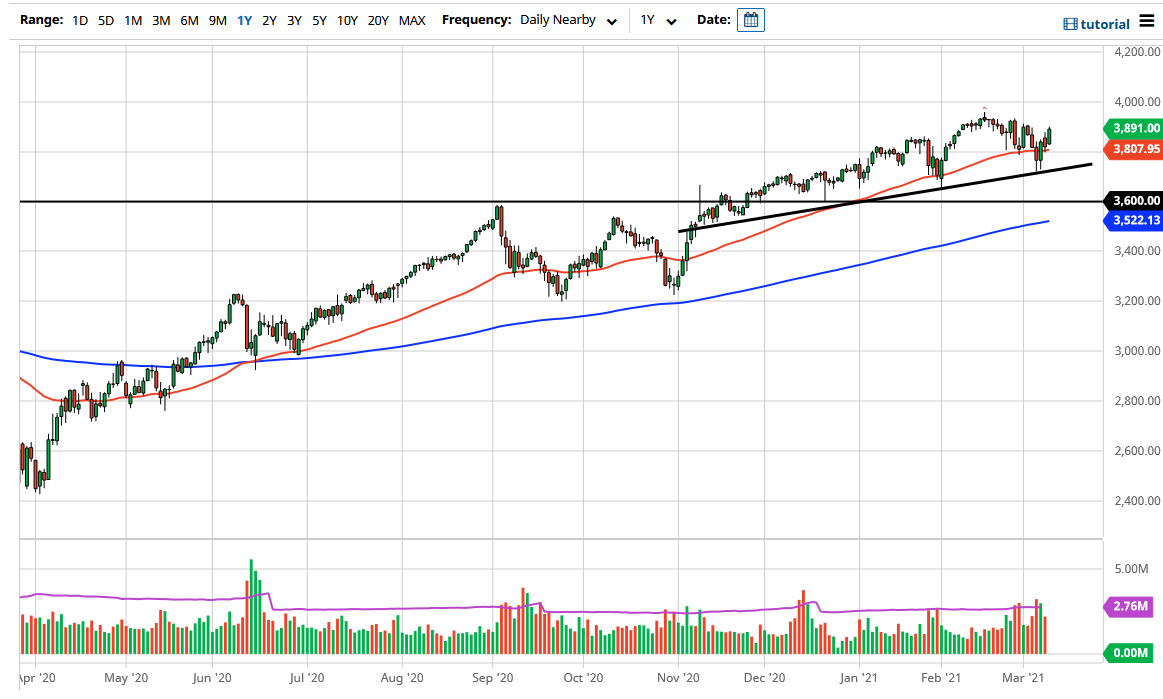Screen dimensions: 1163x699
Task: Switch to the 5Y range tab
Action: tap(319, 19)
